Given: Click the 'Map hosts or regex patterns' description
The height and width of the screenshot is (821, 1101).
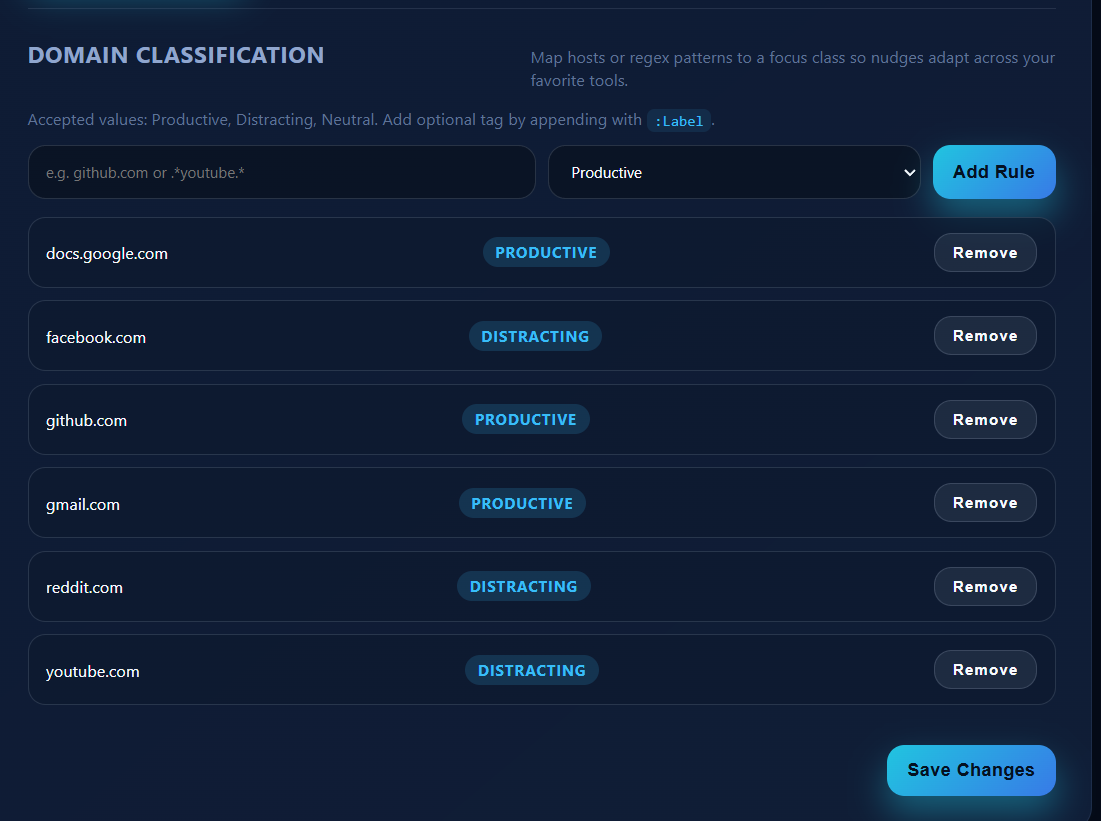Looking at the screenshot, I should tap(793, 69).
